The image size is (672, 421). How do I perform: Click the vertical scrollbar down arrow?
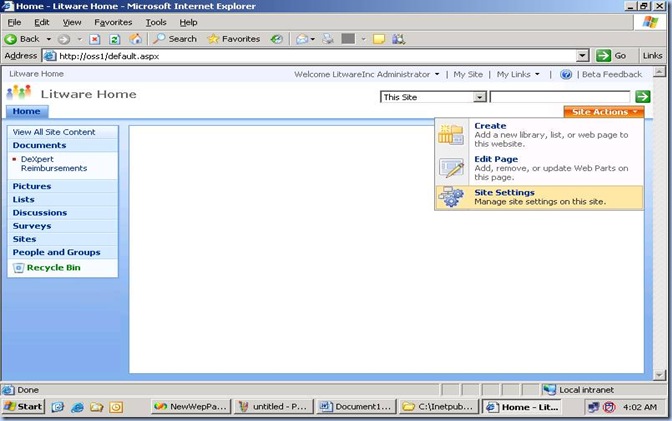click(659, 376)
